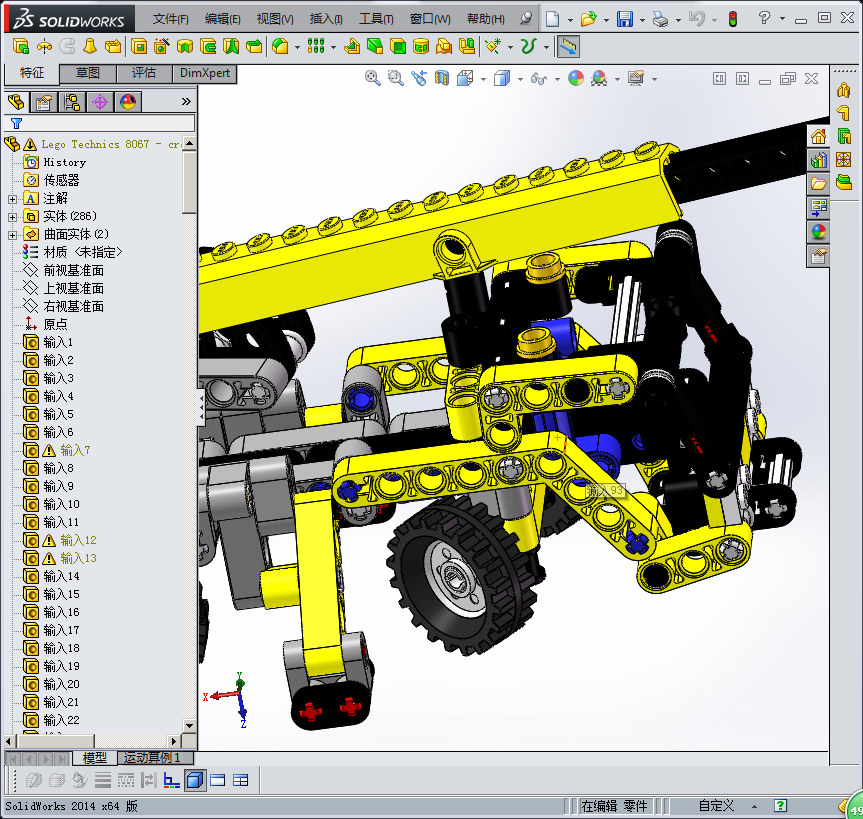The height and width of the screenshot is (819, 863).
Task: Toggle the Instant3D ruler icon
Action: [x=569, y=47]
